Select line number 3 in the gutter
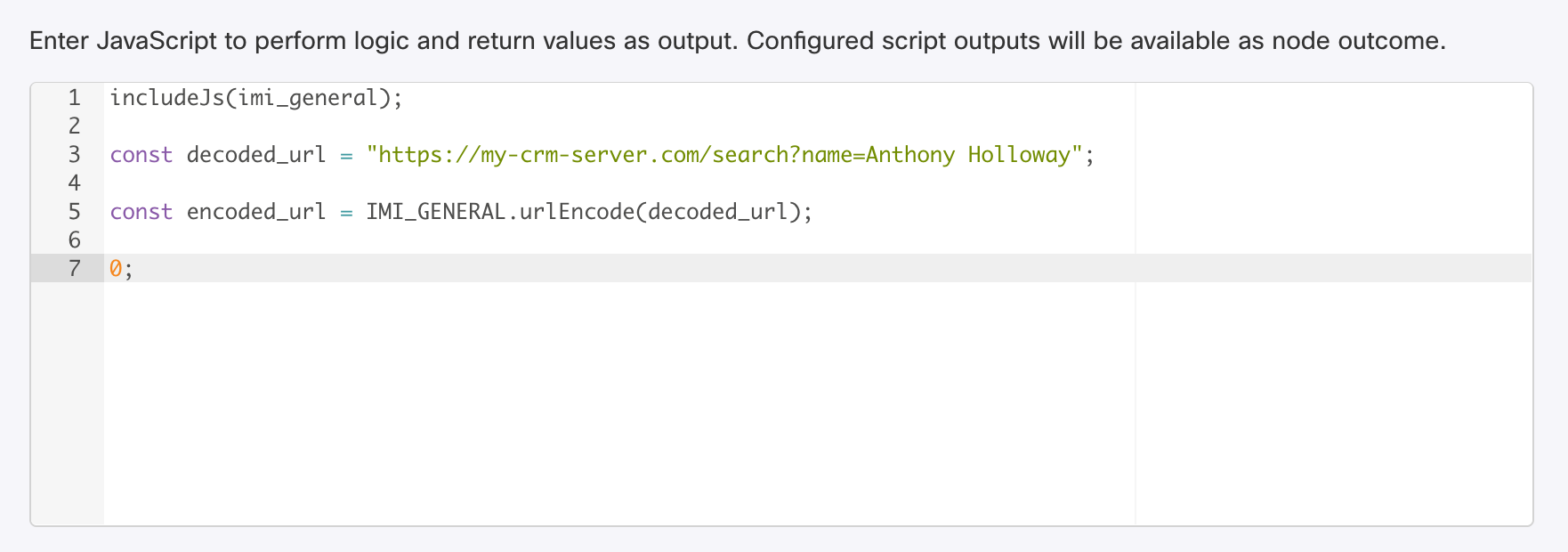 pyautogui.click(x=75, y=155)
